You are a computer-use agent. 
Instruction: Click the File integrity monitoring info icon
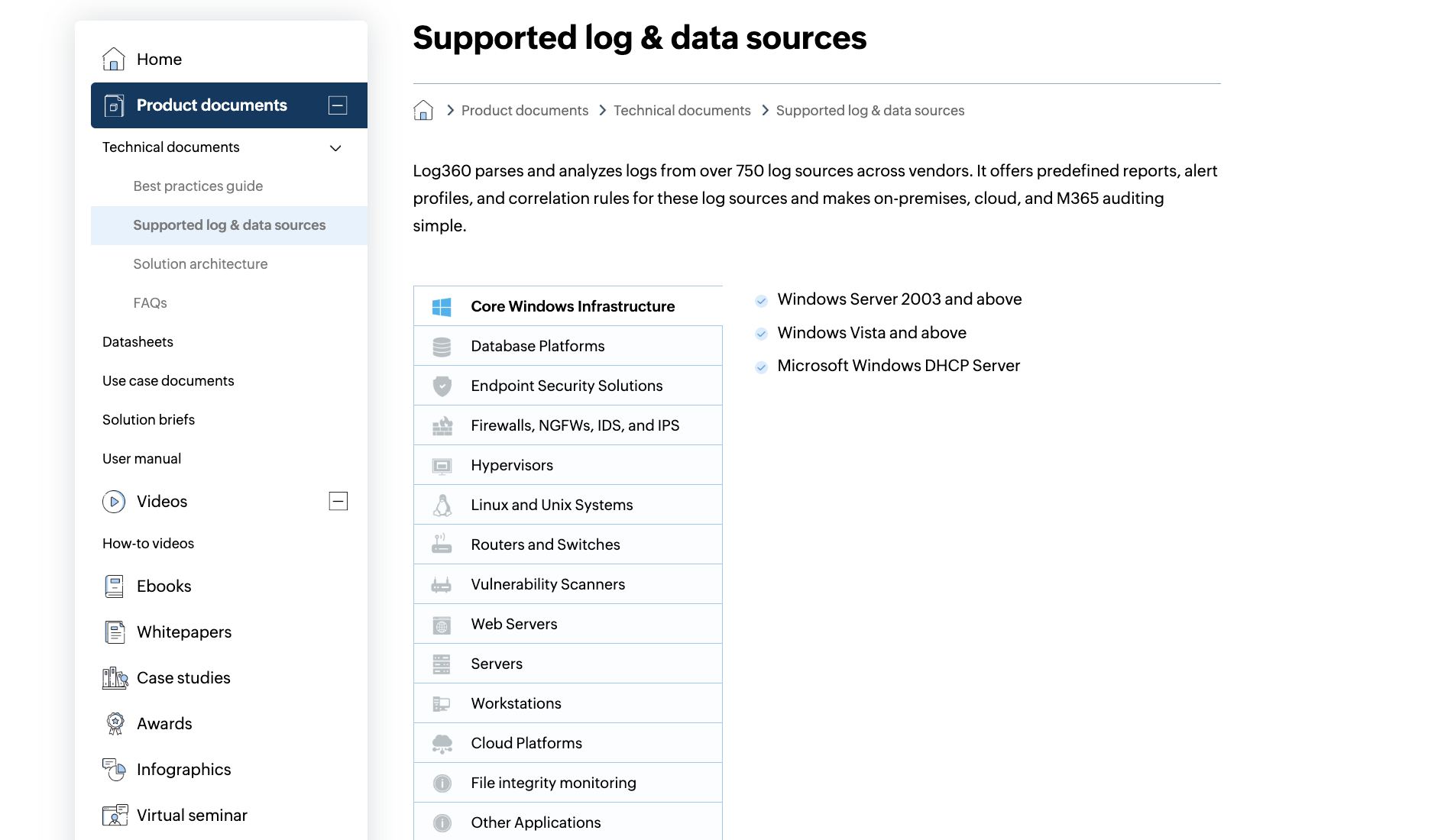(442, 783)
